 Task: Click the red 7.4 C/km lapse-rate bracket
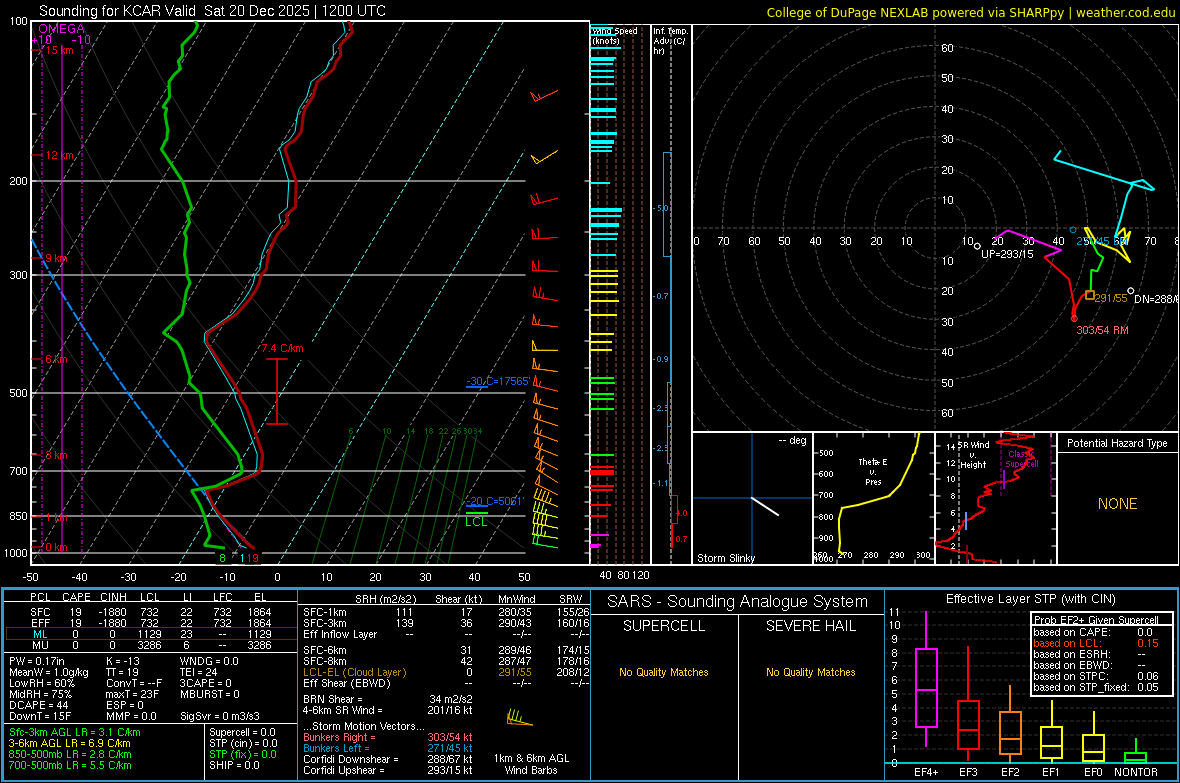277,392
